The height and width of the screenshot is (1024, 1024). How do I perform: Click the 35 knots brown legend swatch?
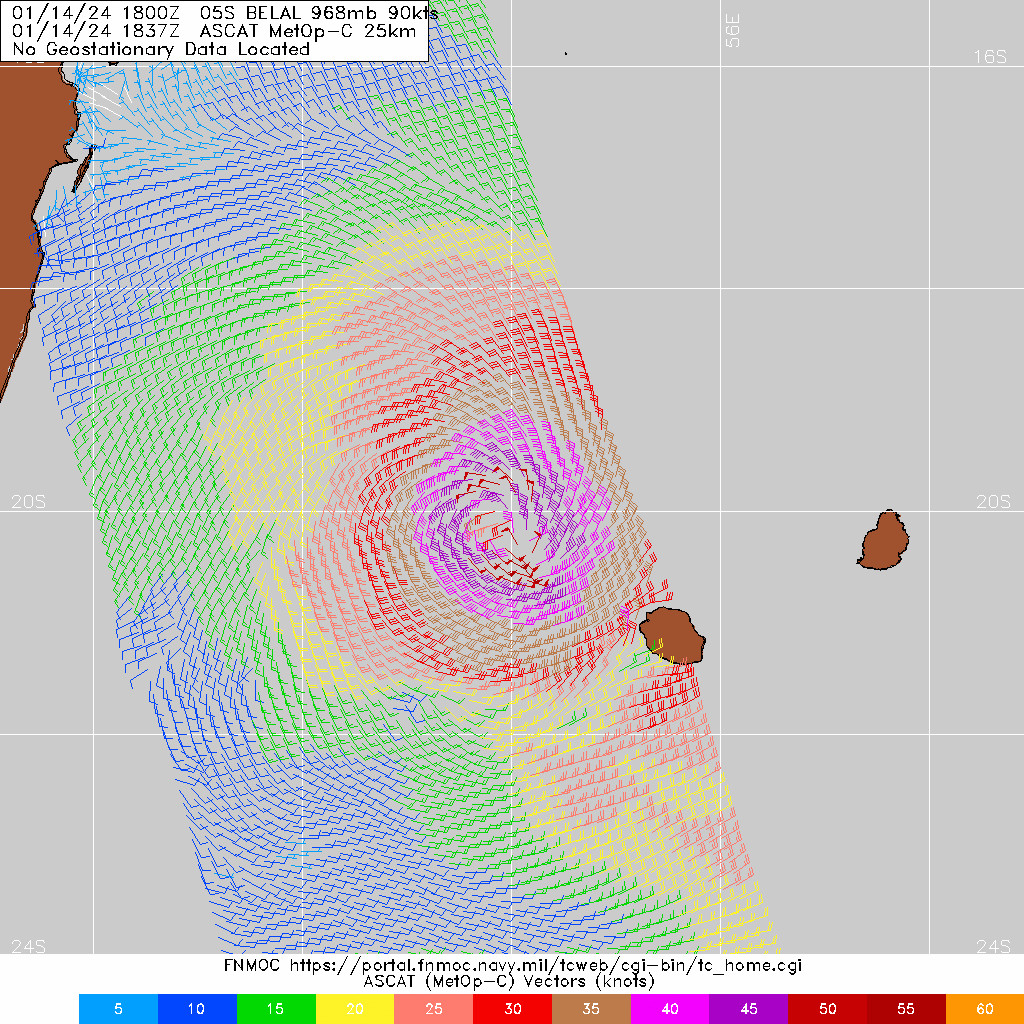click(x=592, y=1008)
